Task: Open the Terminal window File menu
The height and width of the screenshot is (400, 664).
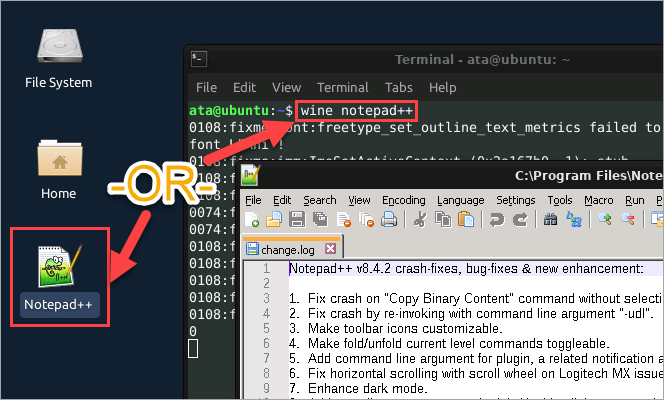Action: (206, 87)
